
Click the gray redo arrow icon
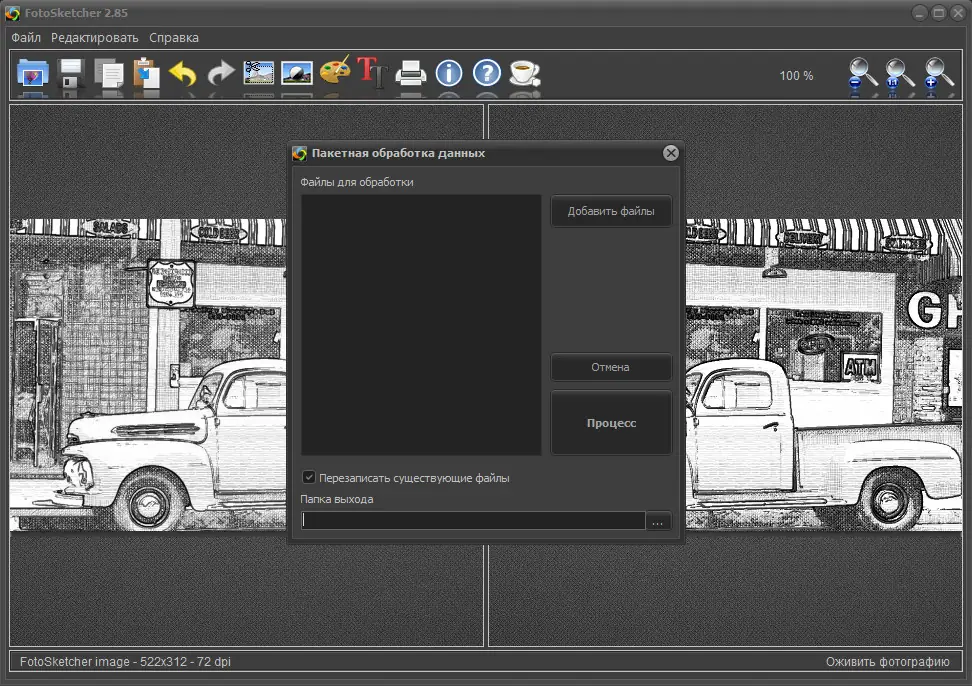pos(220,74)
